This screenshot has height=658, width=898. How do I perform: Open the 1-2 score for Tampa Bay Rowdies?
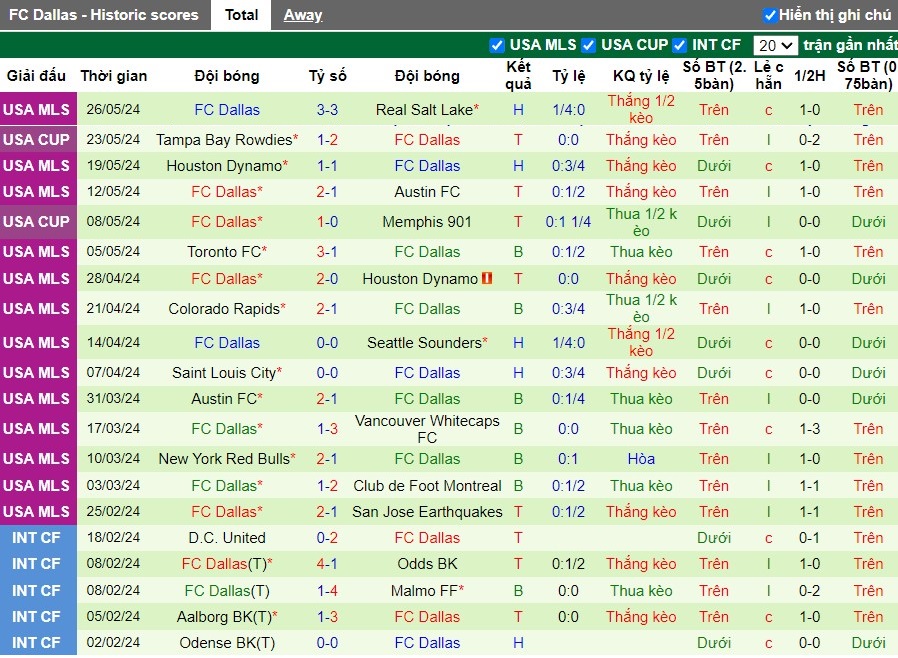pyautogui.click(x=327, y=140)
